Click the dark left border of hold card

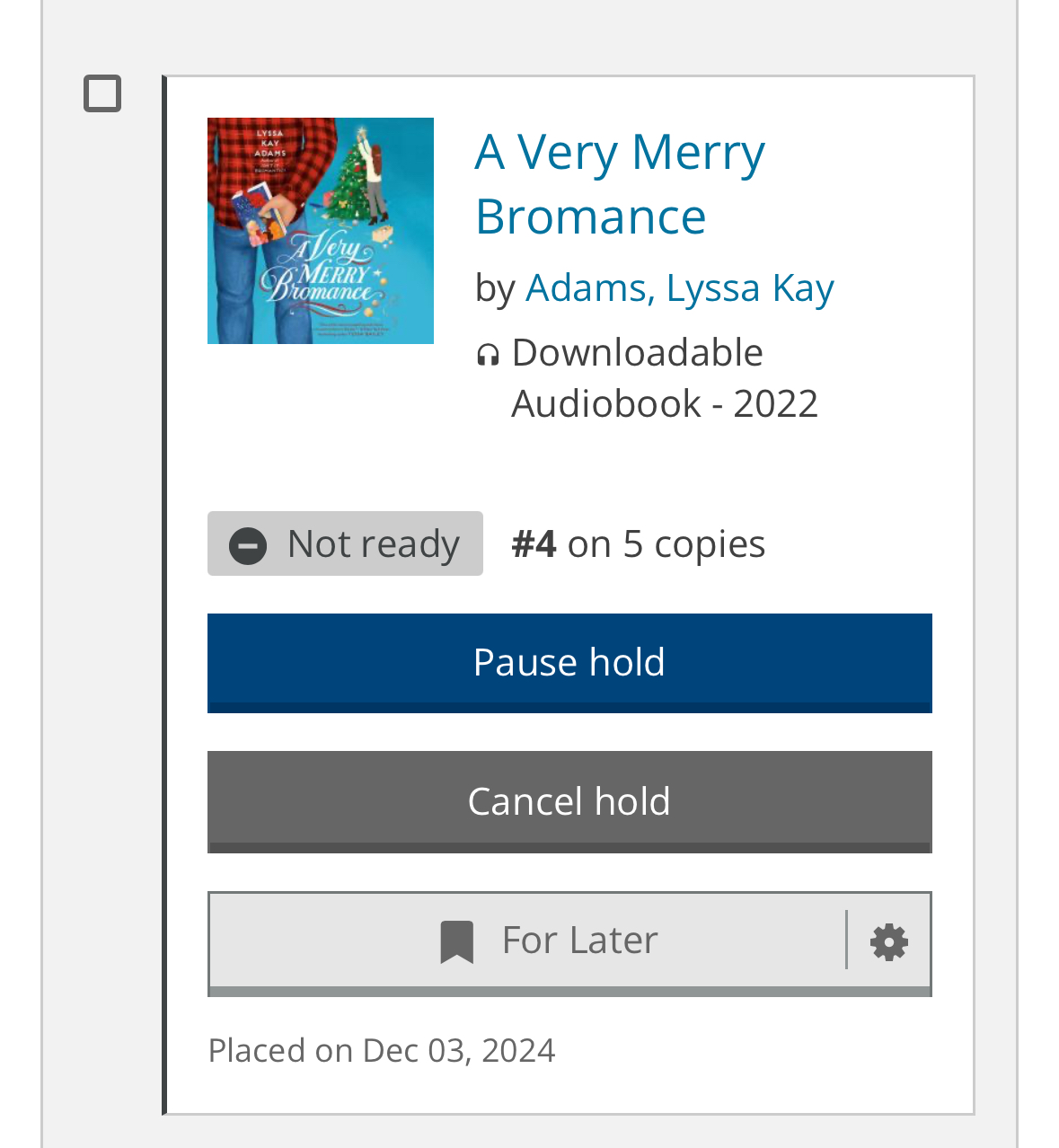tap(164, 595)
